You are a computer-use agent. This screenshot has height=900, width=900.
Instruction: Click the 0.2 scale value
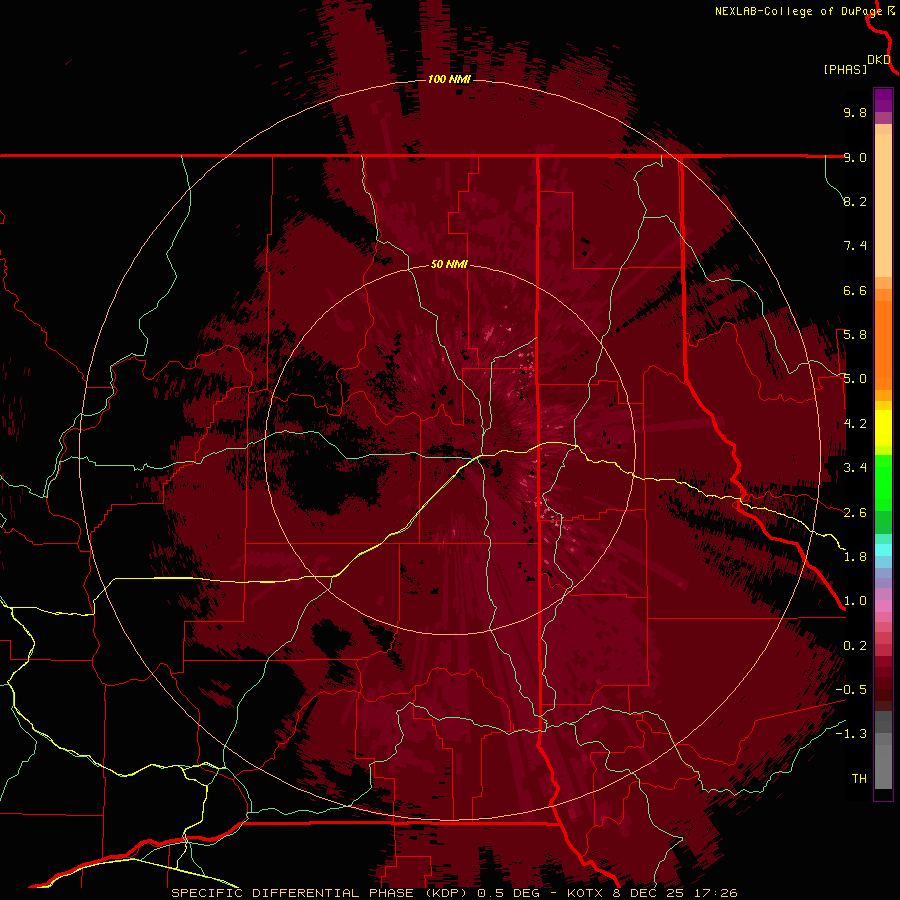click(x=855, y=646)
